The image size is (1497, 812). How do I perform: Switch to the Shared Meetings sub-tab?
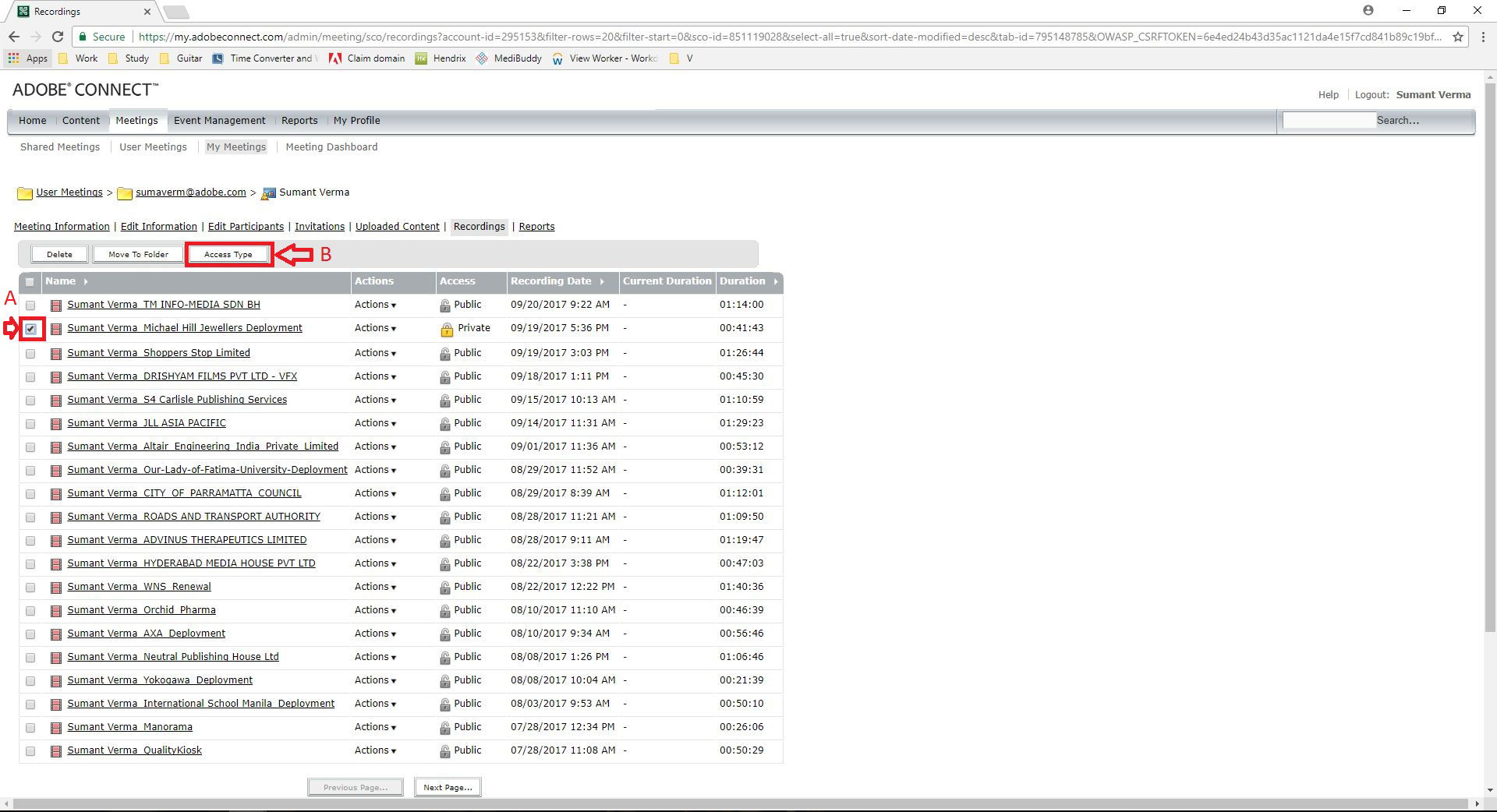coord(60,147)
